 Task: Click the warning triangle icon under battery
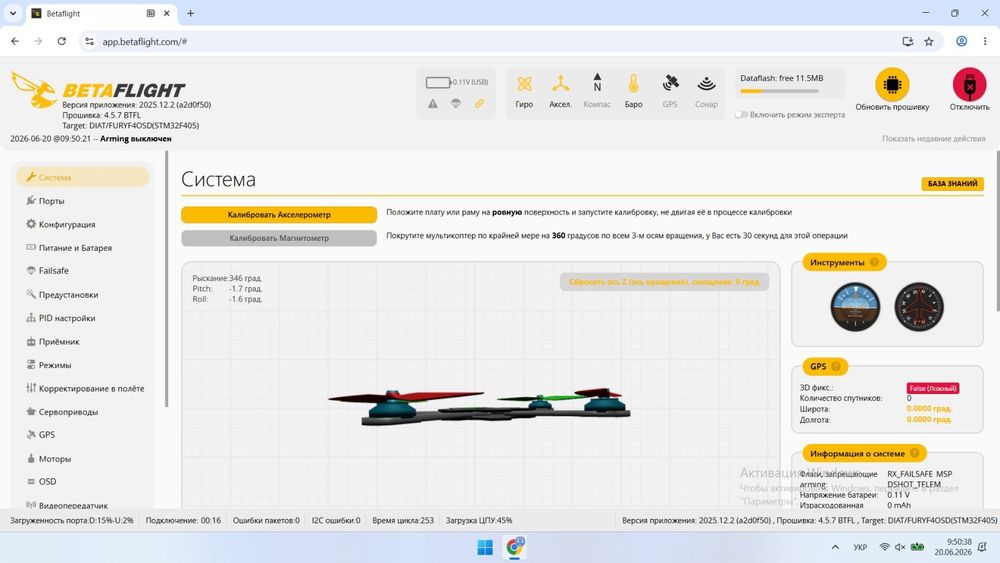pos(432,103)
